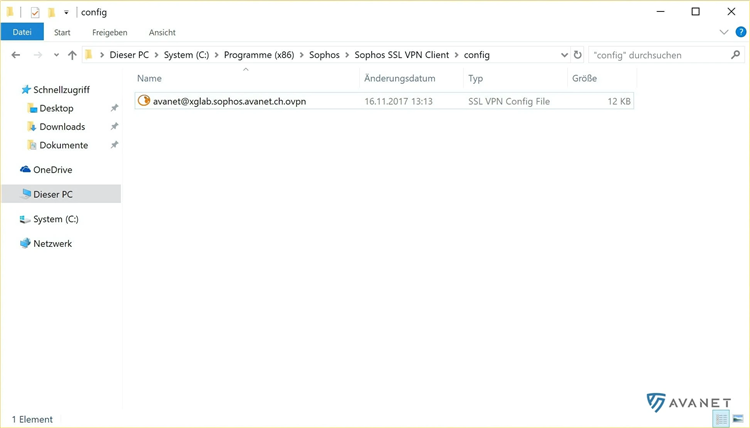Sort by the Größe column header
Image resolution: width=750 pixels, height=428 pixels.
[585, 78]
